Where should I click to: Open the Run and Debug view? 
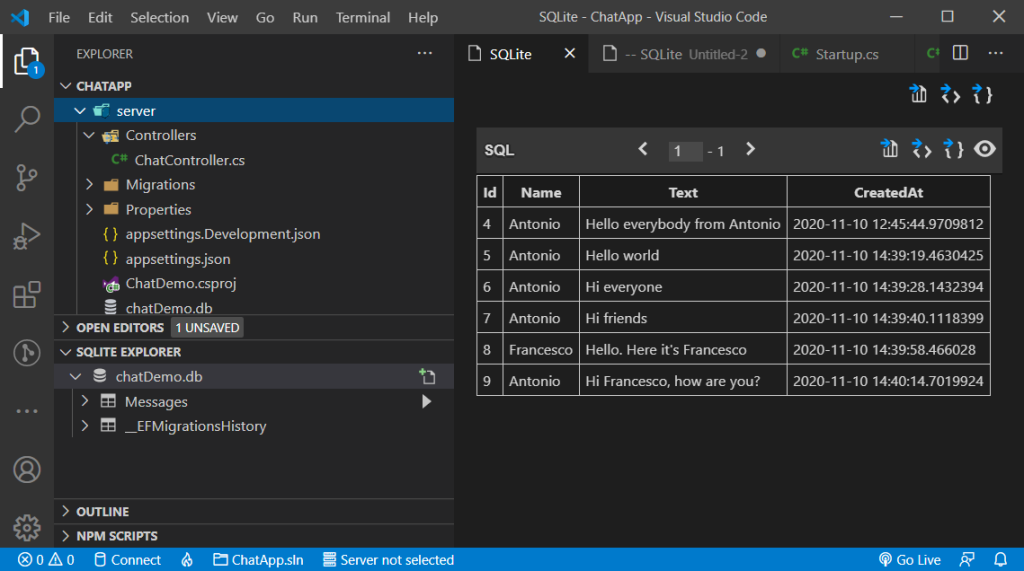(x=27, y=237)
